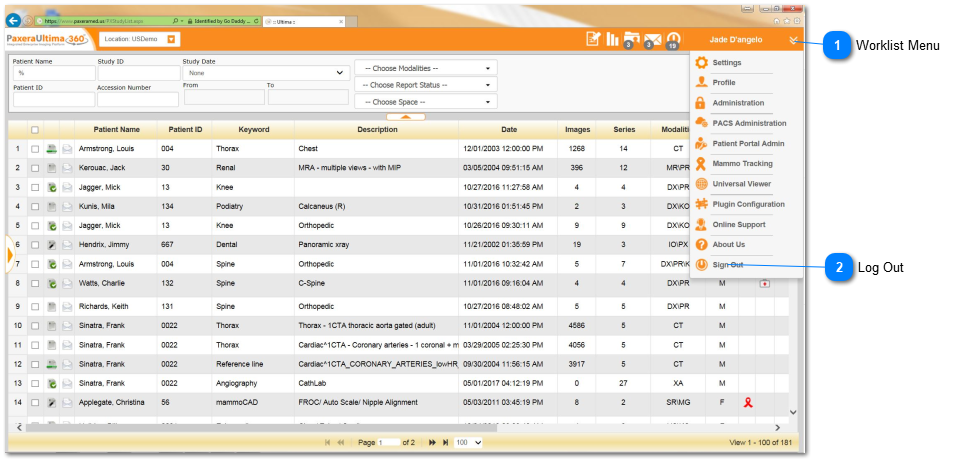956x462 pixels.
Task: Select Mammo Tracking menu entry
Action: point(743,163)
